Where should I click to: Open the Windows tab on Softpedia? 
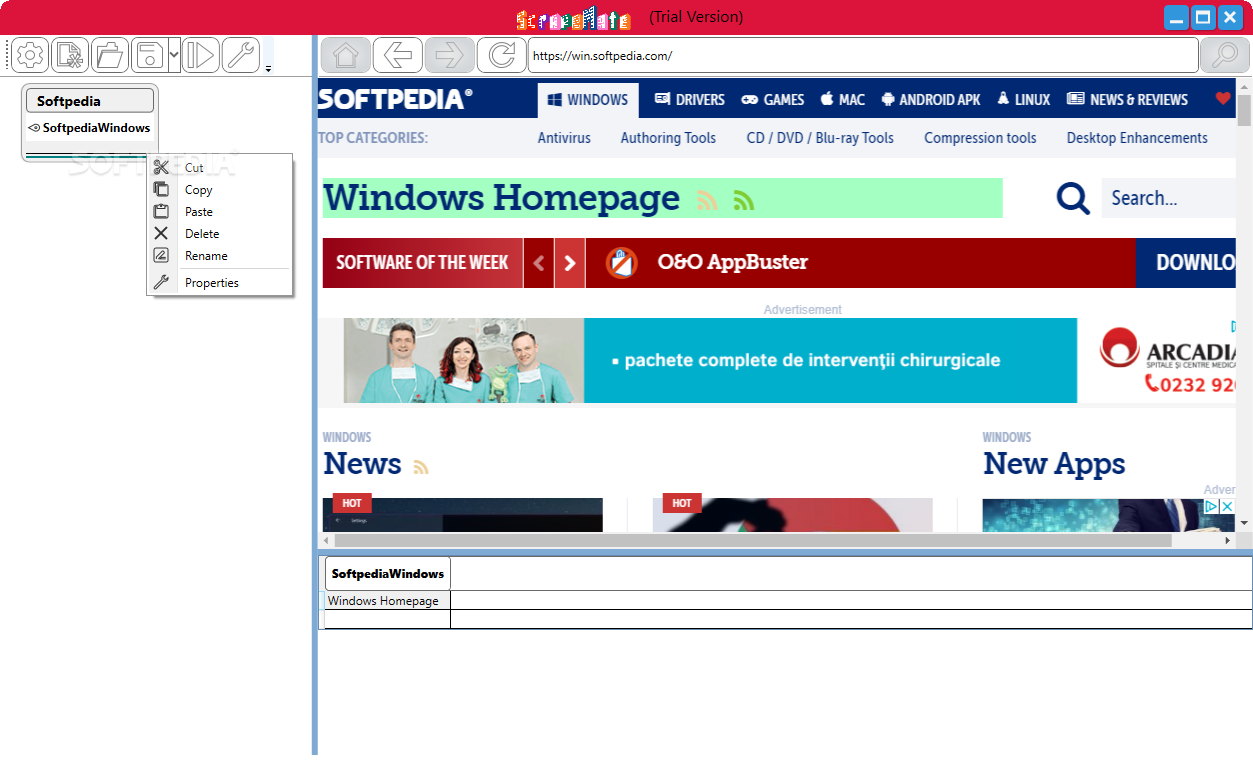(588, 100)
